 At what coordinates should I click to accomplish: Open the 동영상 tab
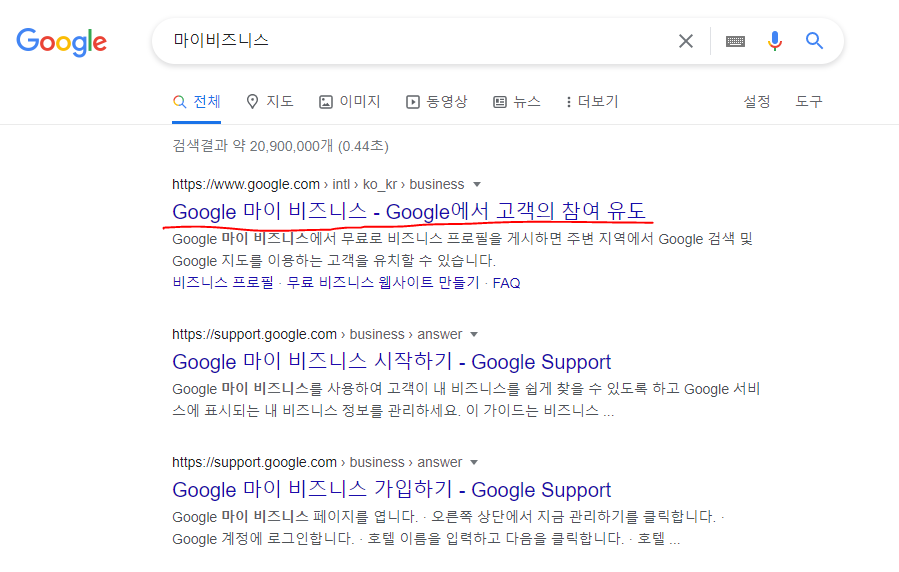437,102
